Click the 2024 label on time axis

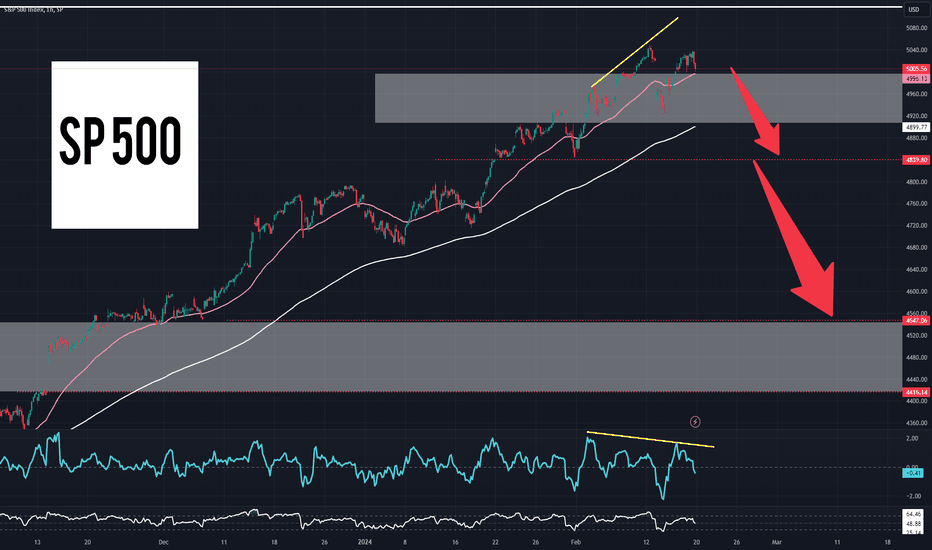click(x=365, y=542)
